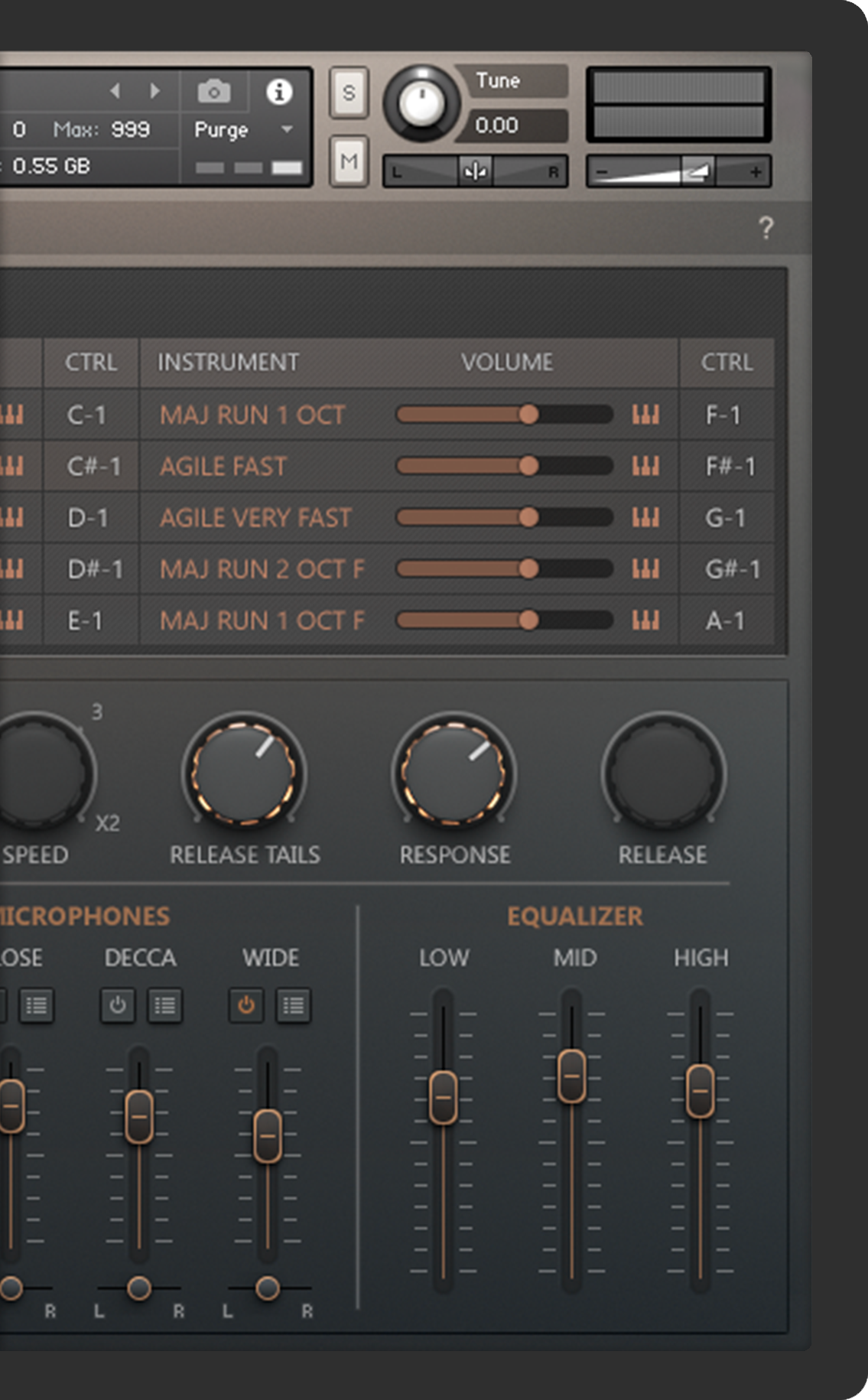The width and height of the screenshot is (868, 1400).
Task: Go to previous instrument with left arrow
Action: point(115,91)
